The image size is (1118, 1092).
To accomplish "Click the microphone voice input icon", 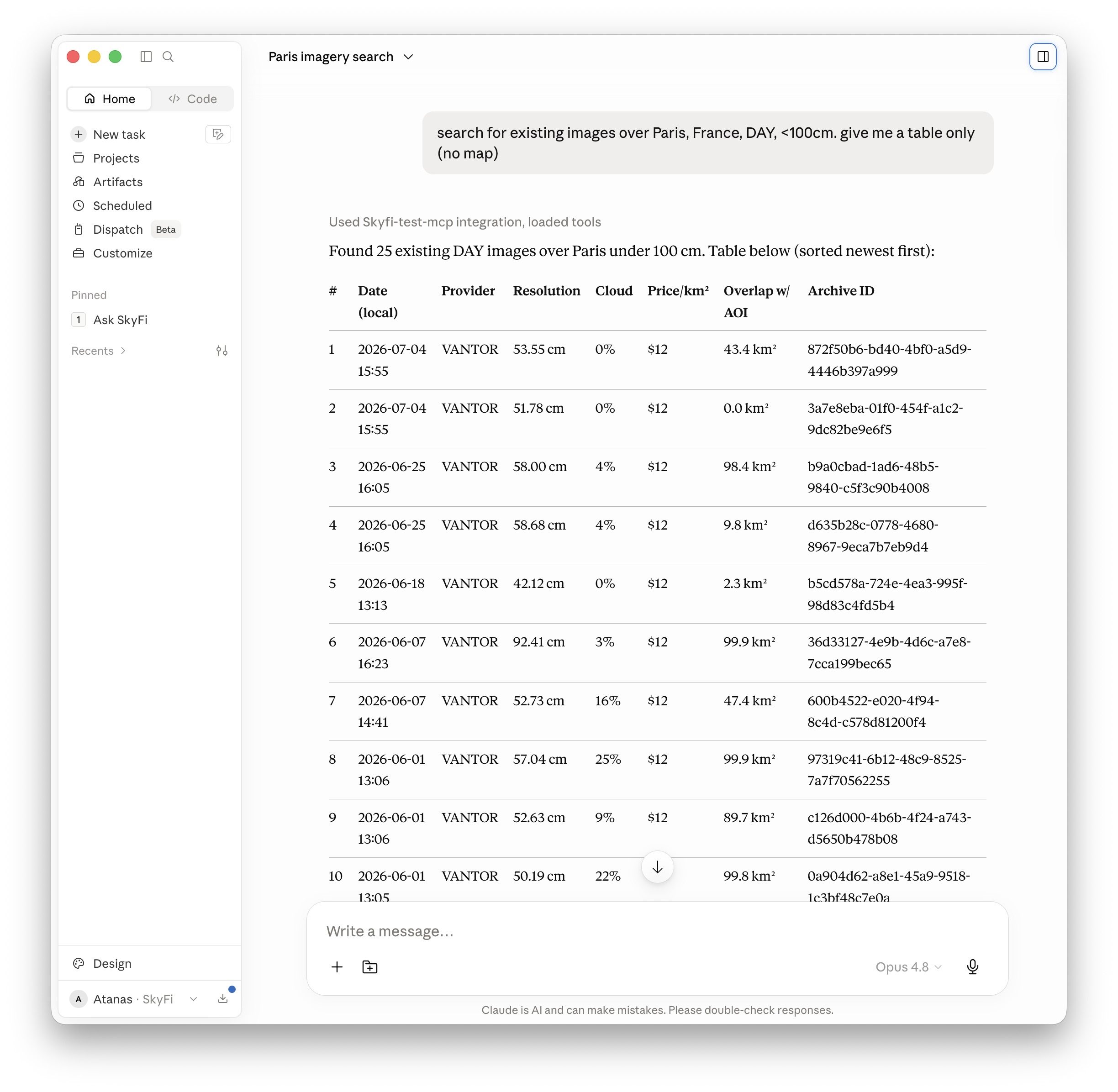I will click(972, 966).
